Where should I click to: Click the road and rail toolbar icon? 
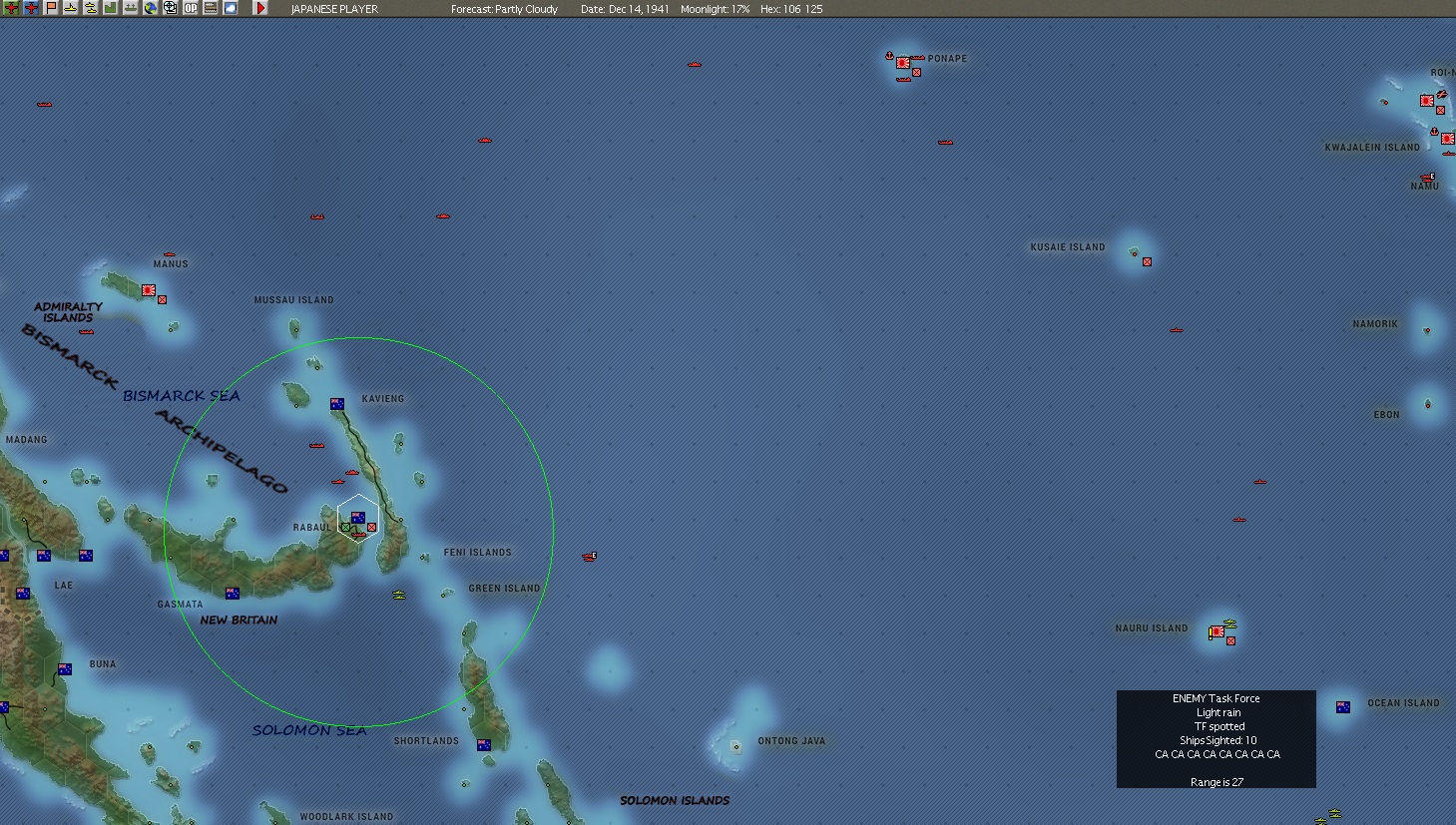211,8
